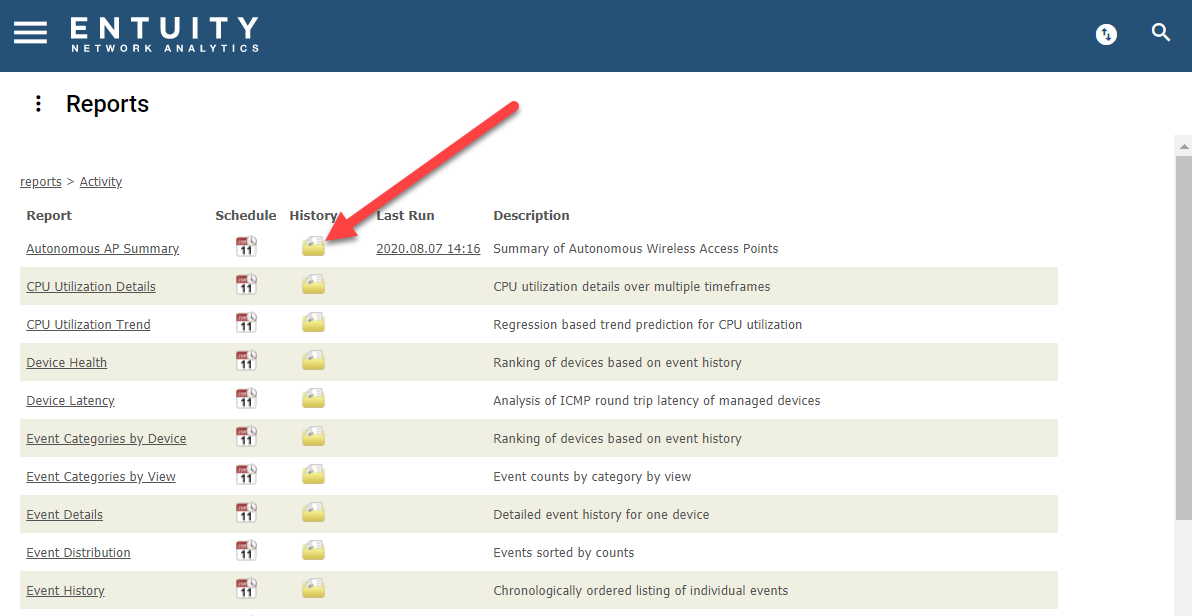1192x616 pixels.
Task: Open history folder for Event Categories by View
Action: (313, 475)
